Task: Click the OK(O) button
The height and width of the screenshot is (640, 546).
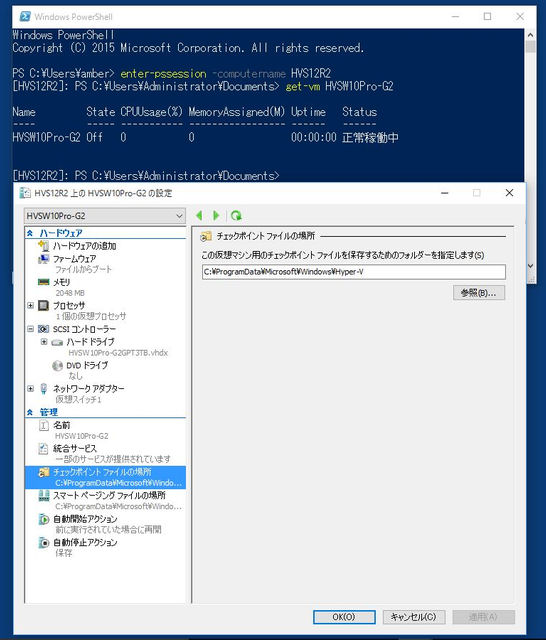Action: point(344,617)
